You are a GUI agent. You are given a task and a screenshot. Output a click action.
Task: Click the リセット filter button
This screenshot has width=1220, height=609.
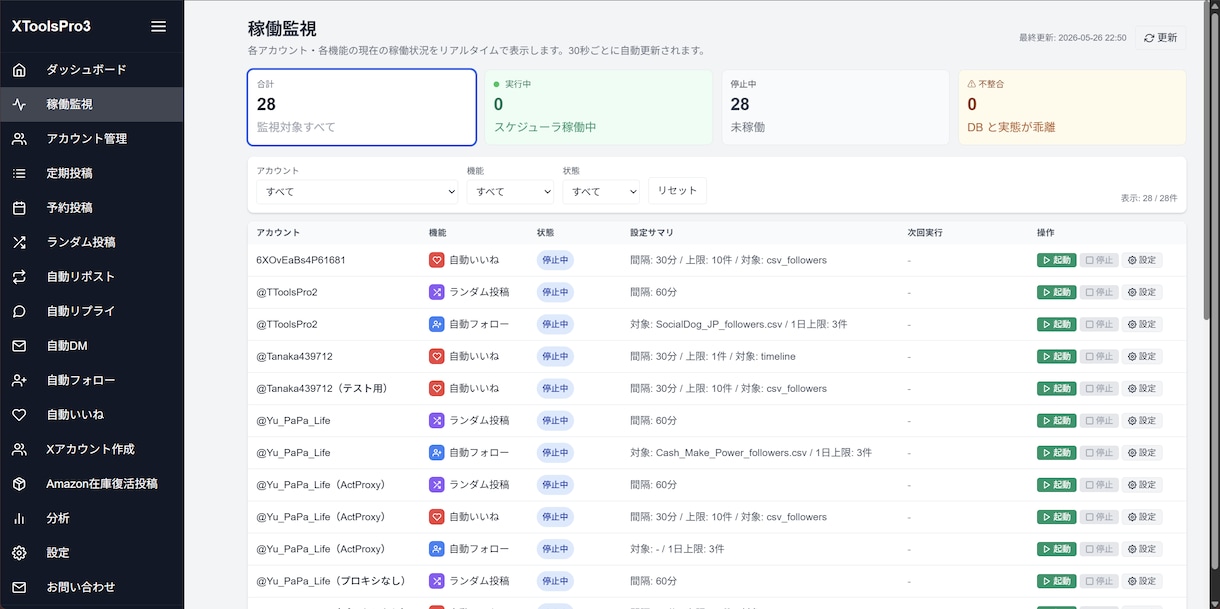[677, 190]
